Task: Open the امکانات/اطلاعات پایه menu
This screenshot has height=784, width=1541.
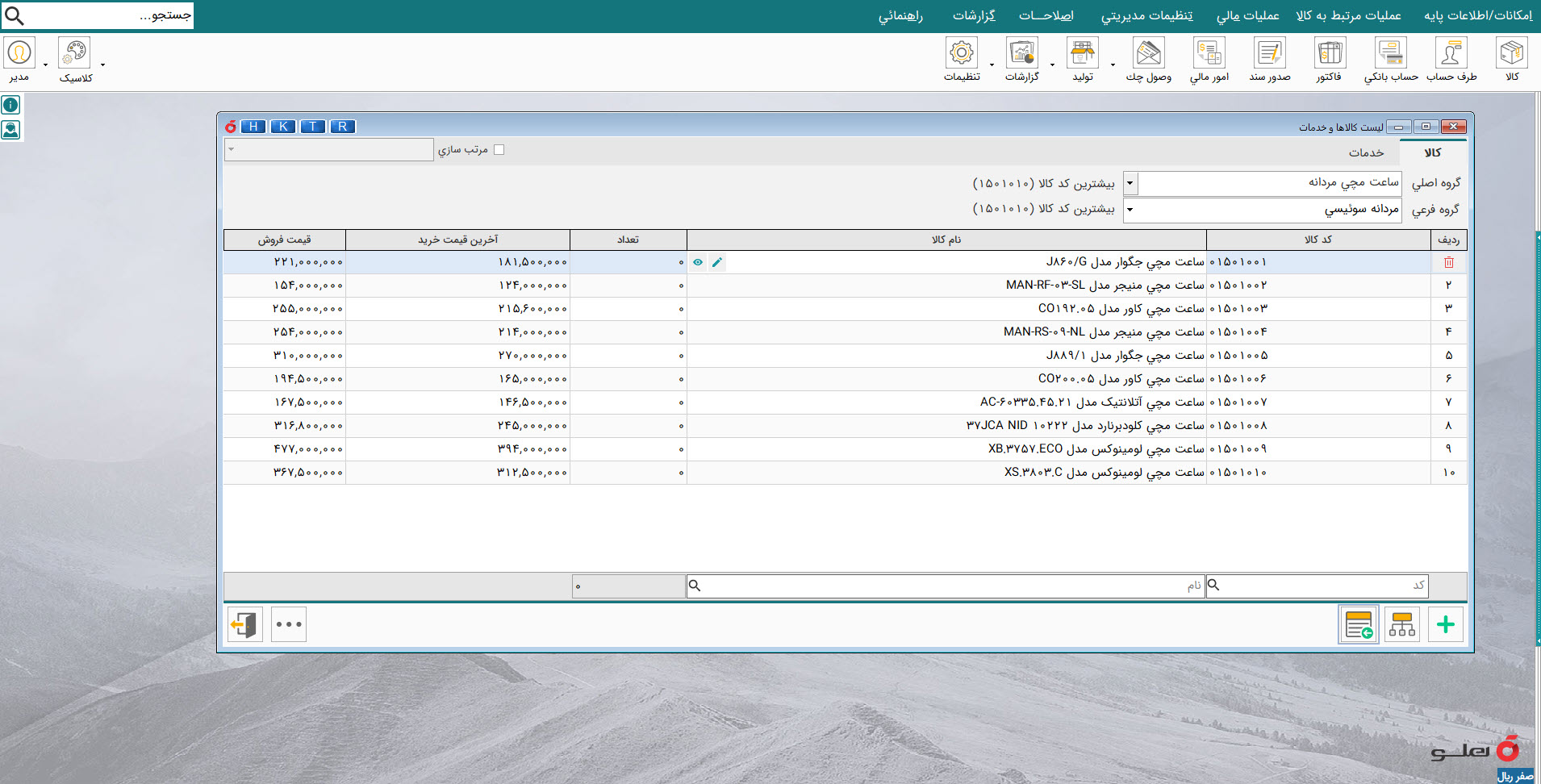Action: point(1478,15)
